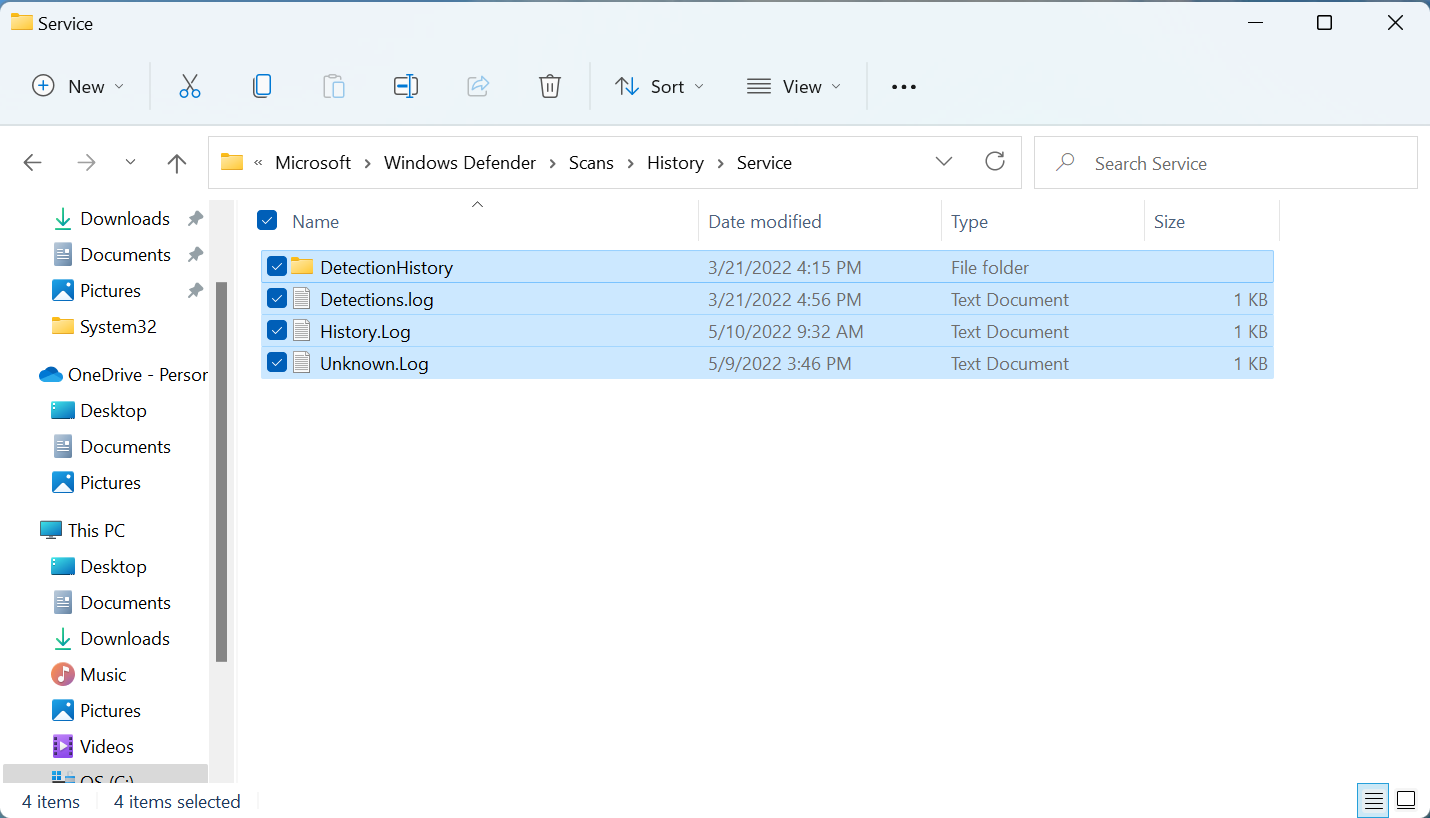This screenshot has height=818, width=1430.
Task: Rename the selected file
Action: [x=406, y=86]
